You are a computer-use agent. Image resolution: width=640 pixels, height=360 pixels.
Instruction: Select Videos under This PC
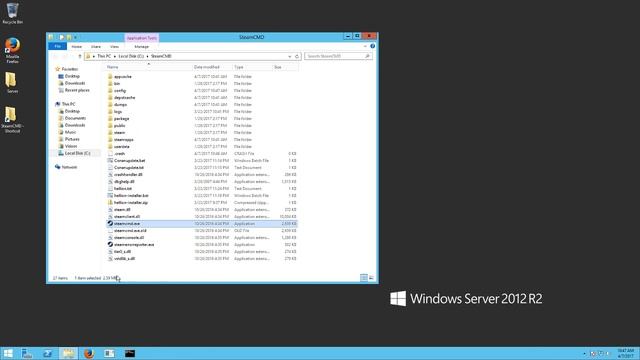click(x=71, y=146)
